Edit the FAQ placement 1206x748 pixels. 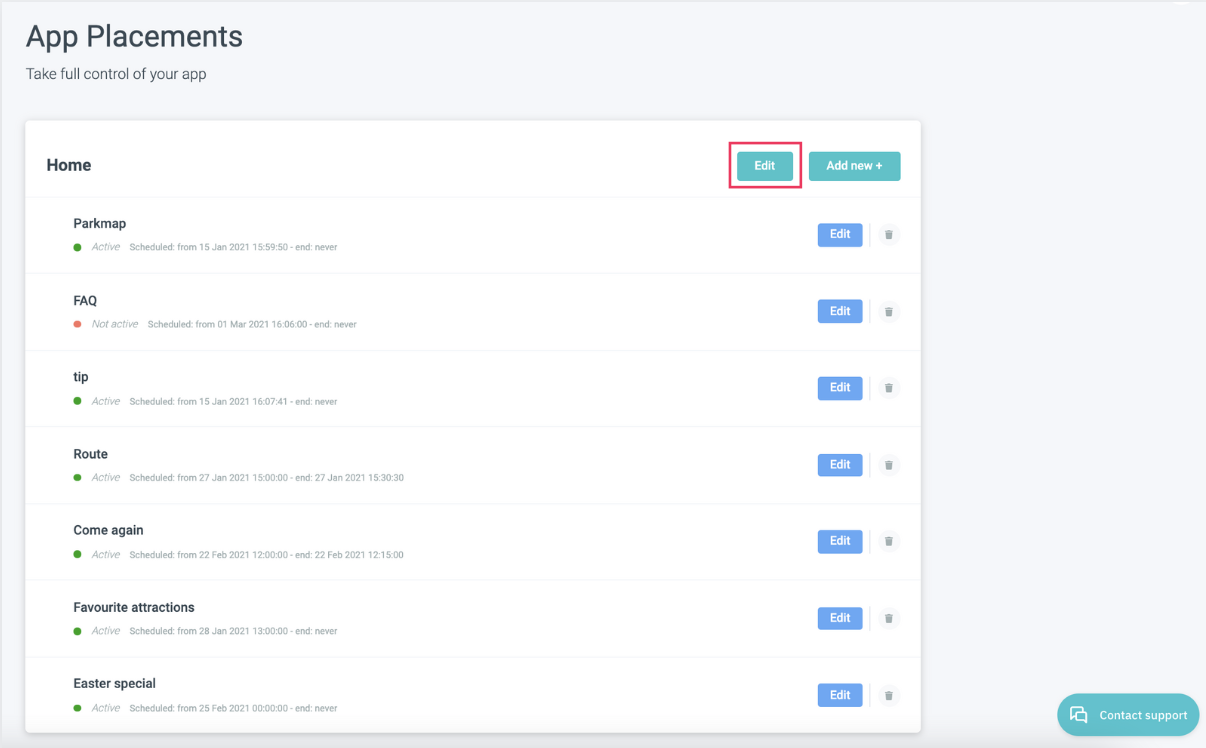coord(840,311)
